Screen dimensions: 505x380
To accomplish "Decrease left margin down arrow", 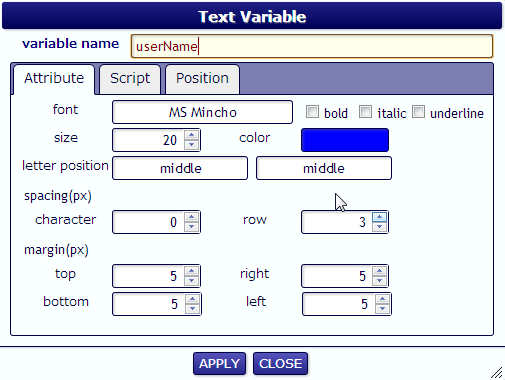I will [x=382, y=308].
